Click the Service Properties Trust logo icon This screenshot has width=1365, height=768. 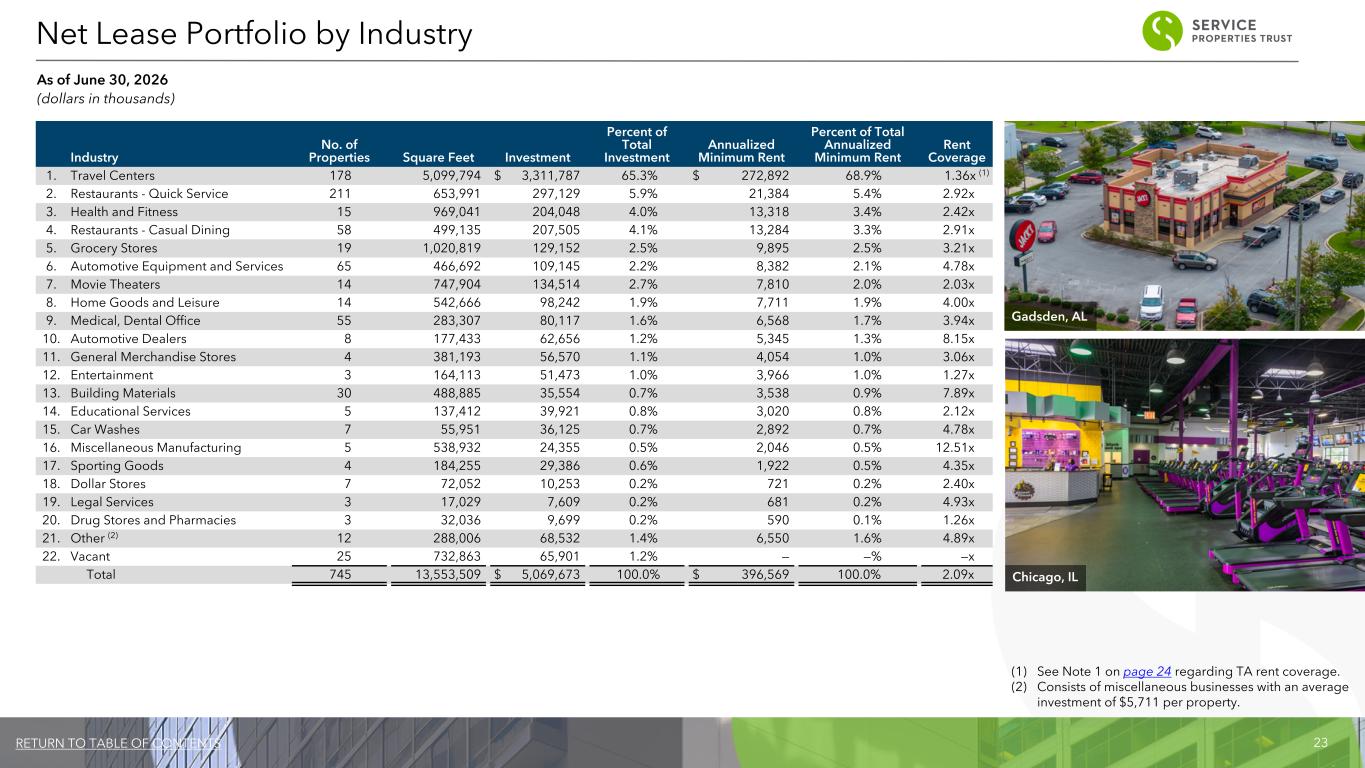click(1162, 31)
